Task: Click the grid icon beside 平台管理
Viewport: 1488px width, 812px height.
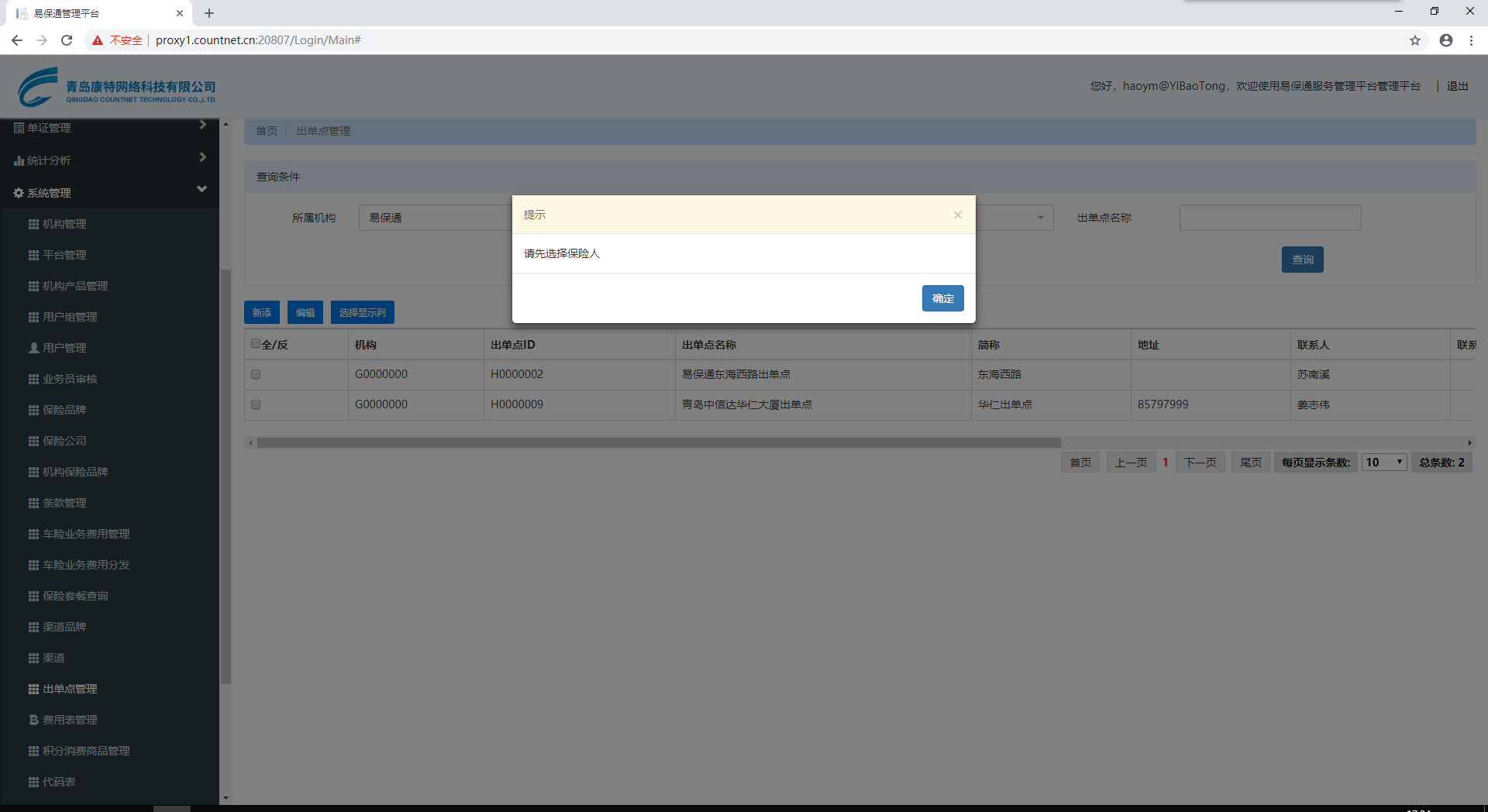Action: [x=33, y=255]
